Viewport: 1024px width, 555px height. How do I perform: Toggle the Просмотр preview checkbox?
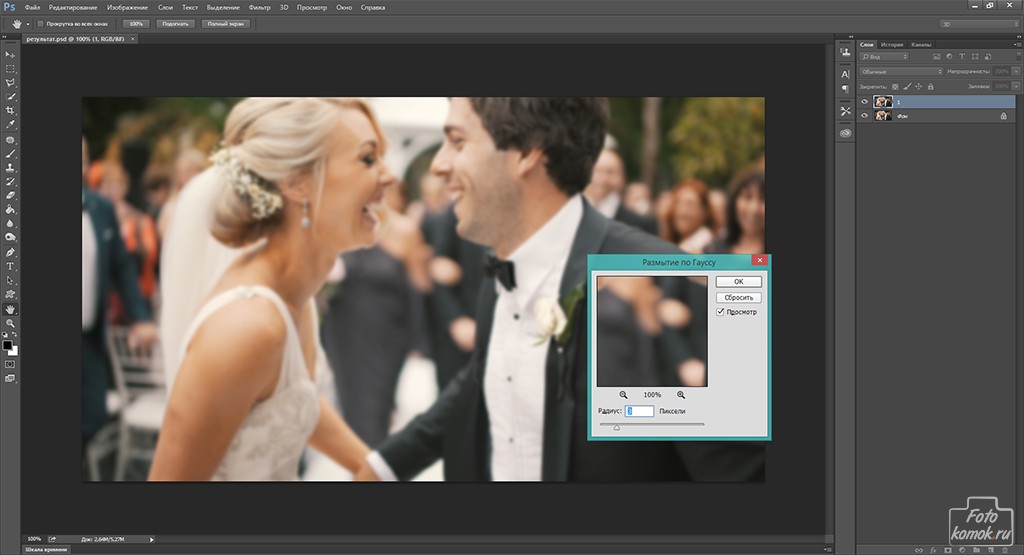tap(721, 312)
